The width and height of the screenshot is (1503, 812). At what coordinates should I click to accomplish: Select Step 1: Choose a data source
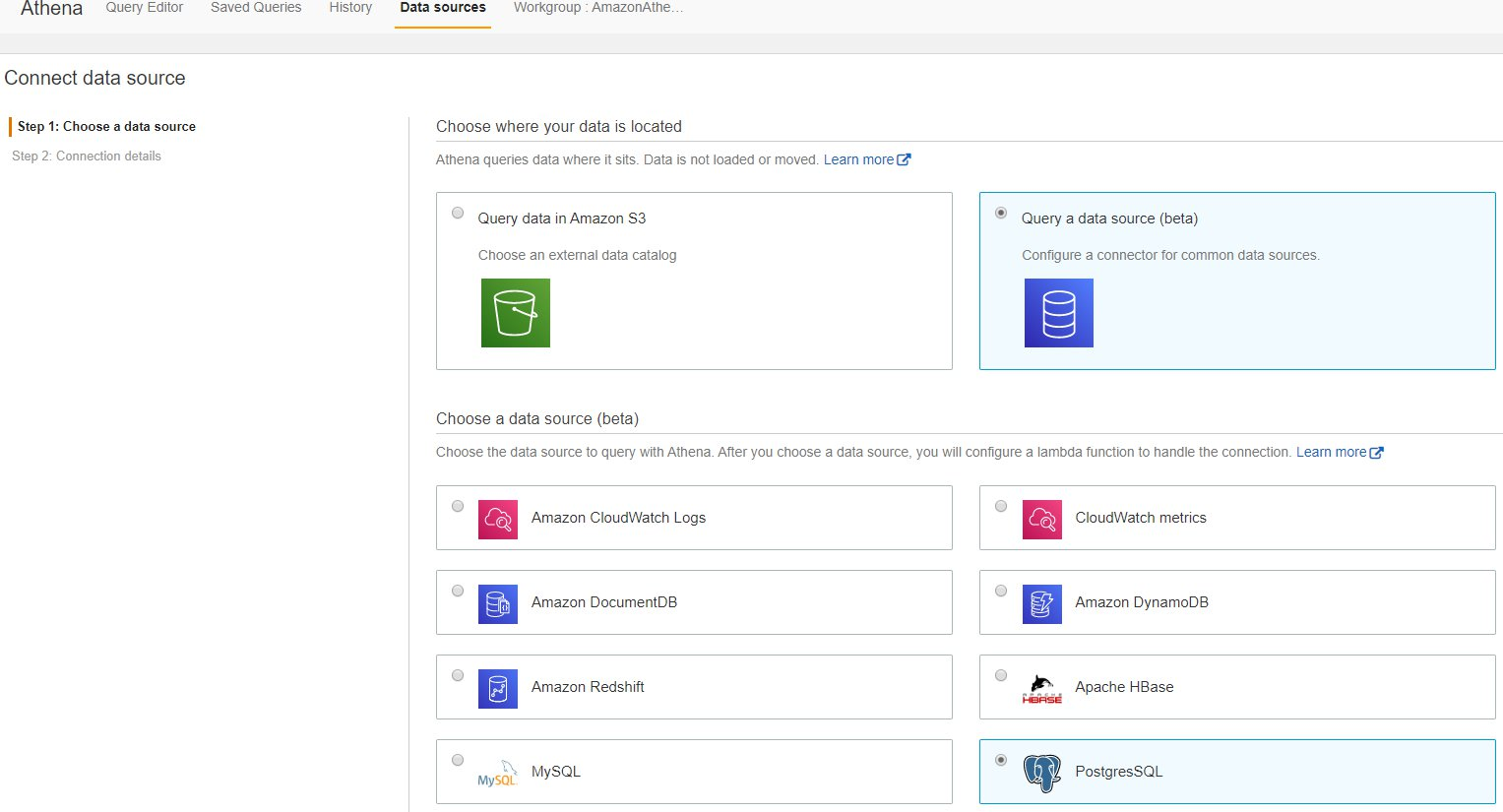[106, 126]
